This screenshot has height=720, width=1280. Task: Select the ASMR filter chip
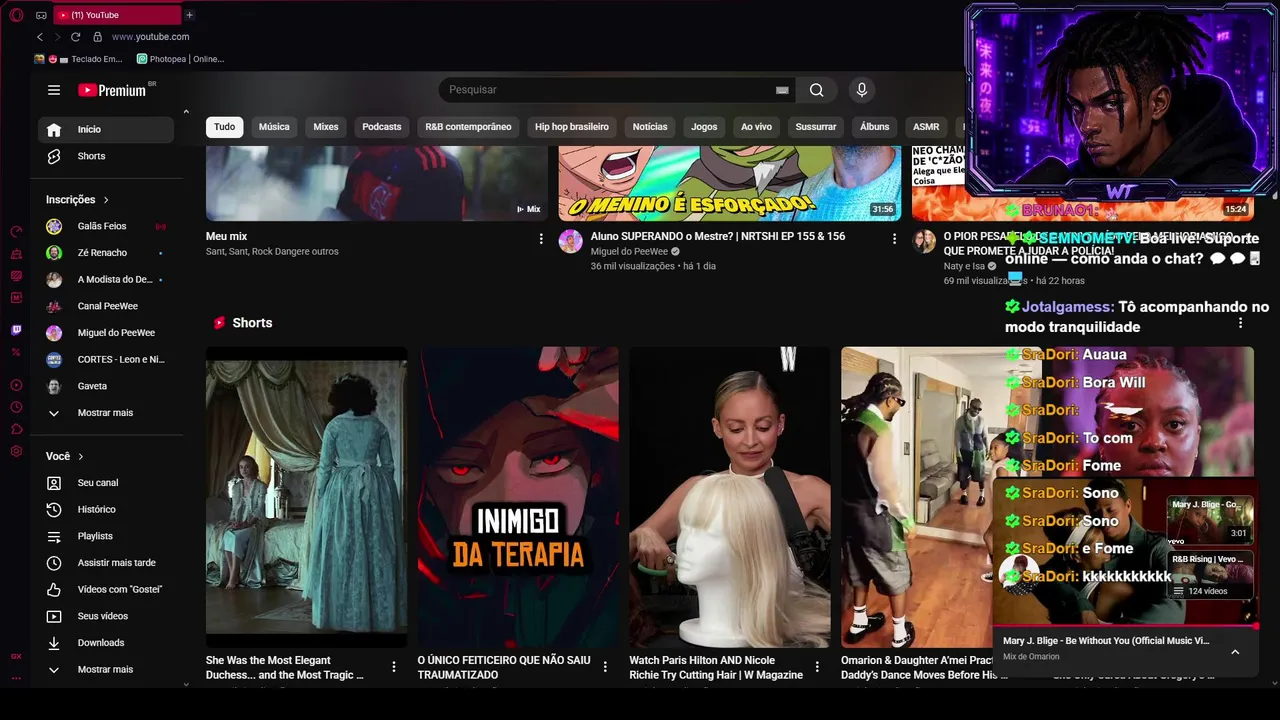pos(926,127)
